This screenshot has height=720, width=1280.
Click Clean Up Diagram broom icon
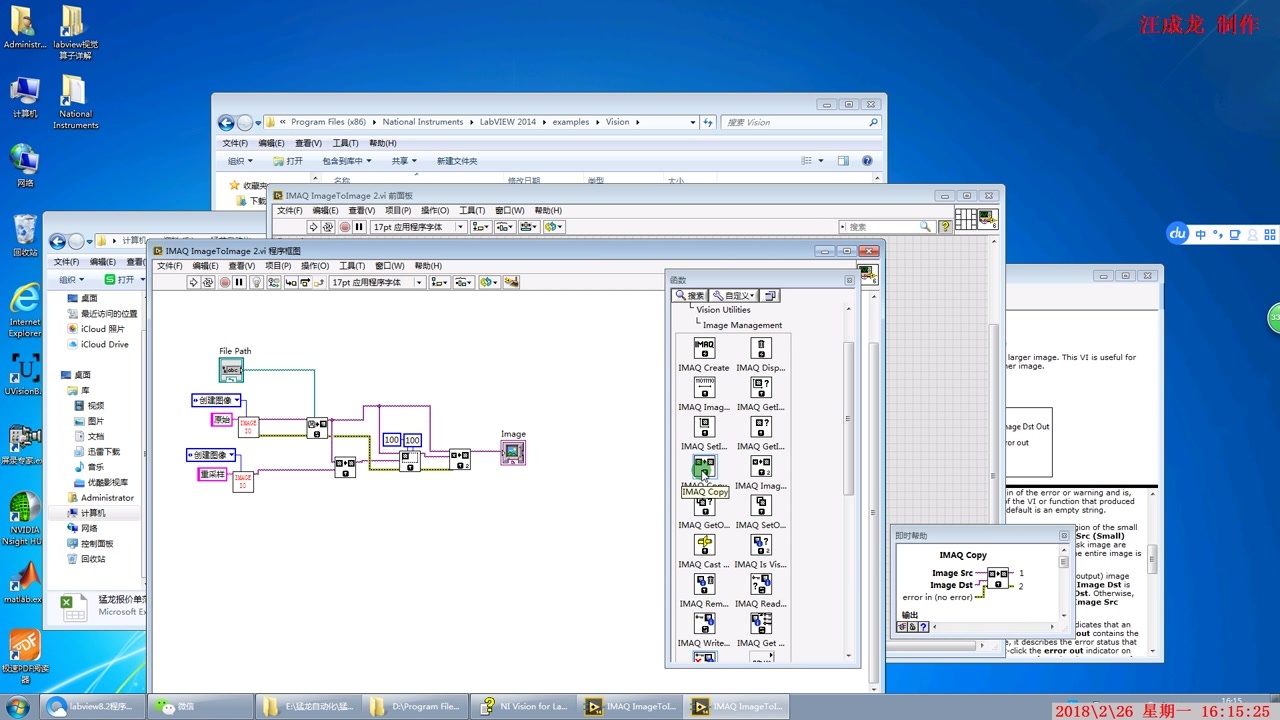(x=511, y=283)
